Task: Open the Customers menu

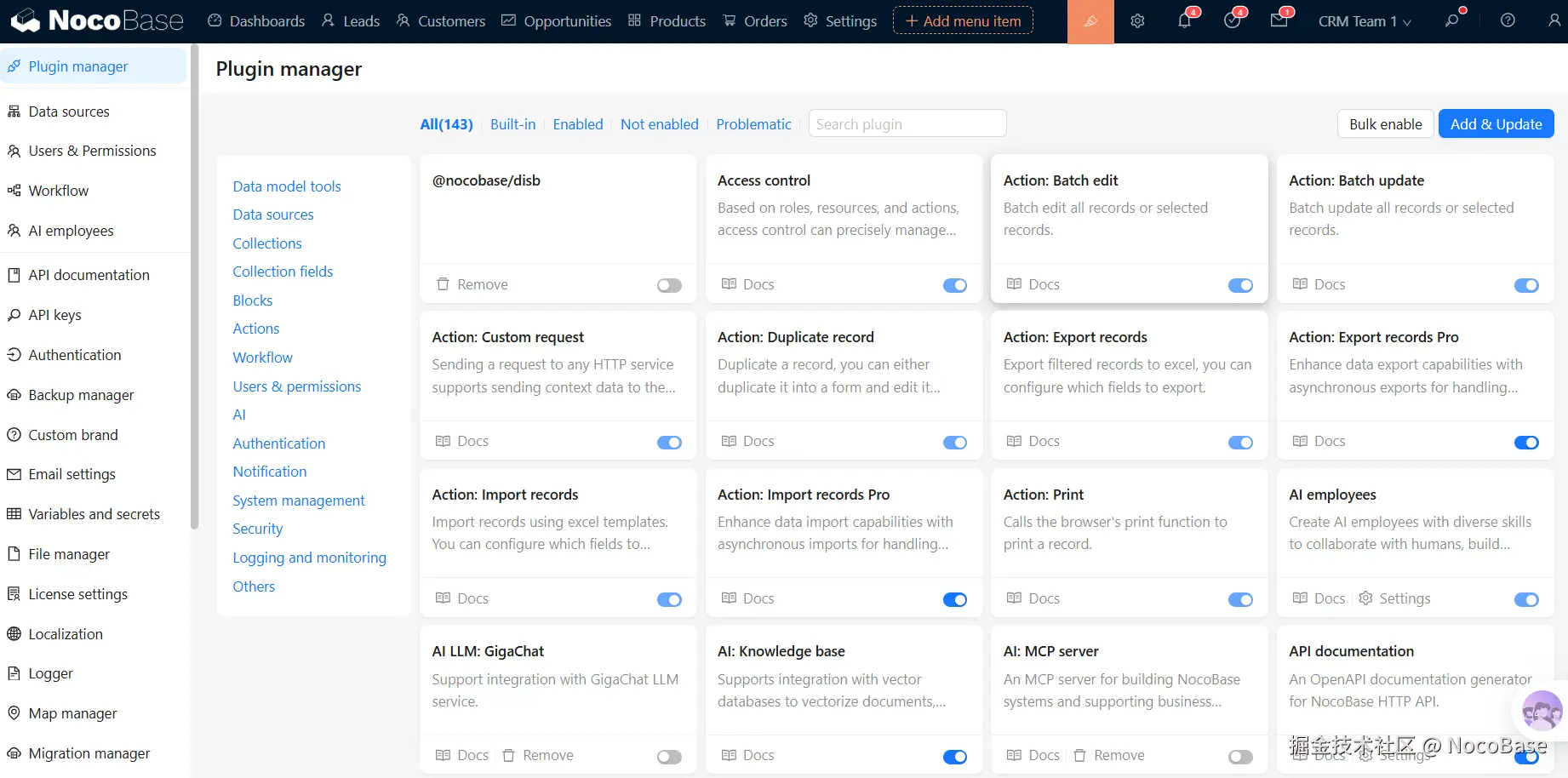Action: (x=441, y=21)
